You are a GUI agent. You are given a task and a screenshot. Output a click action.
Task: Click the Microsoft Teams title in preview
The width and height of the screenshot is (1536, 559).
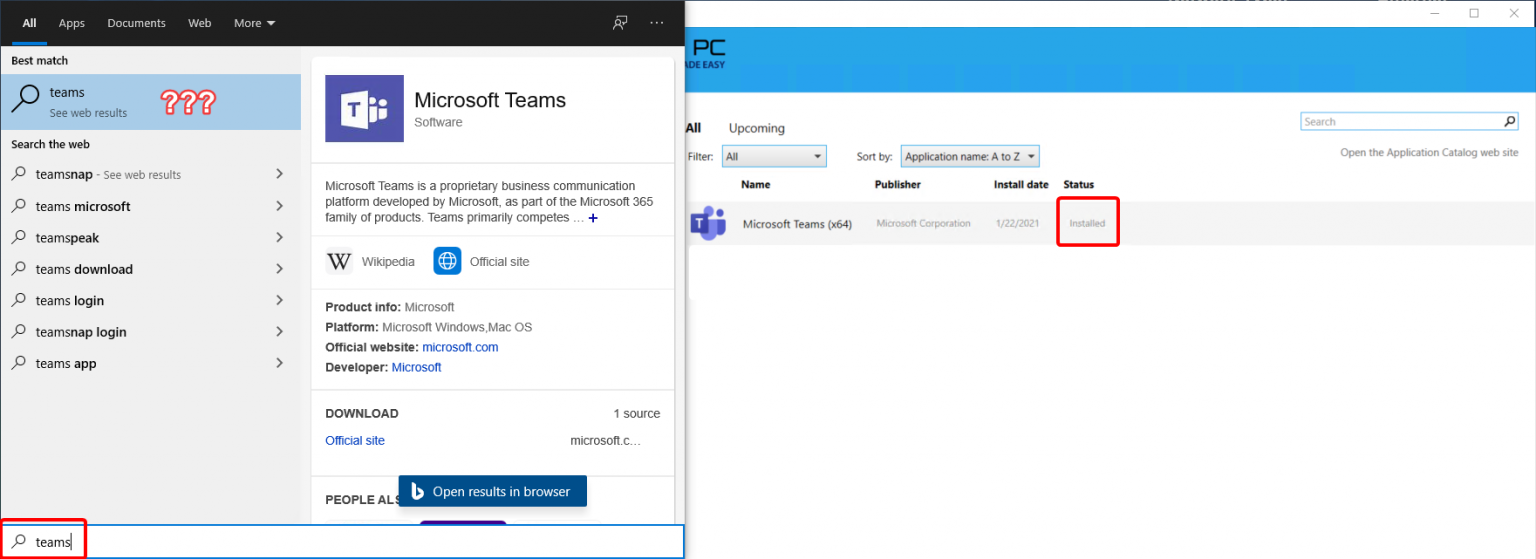[x=490, y=100]
